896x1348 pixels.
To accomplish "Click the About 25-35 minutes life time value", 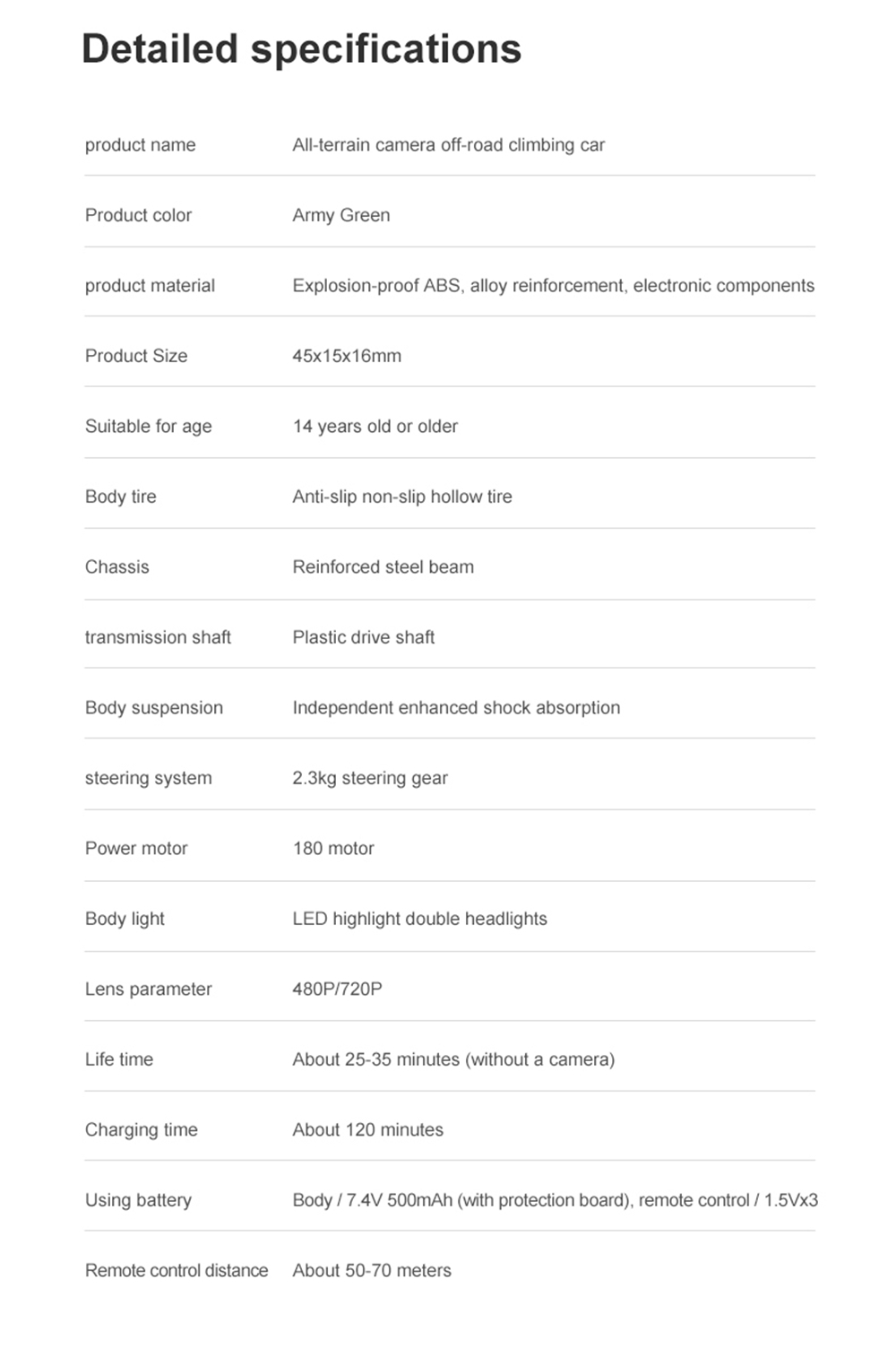I will coord(453,1059).
